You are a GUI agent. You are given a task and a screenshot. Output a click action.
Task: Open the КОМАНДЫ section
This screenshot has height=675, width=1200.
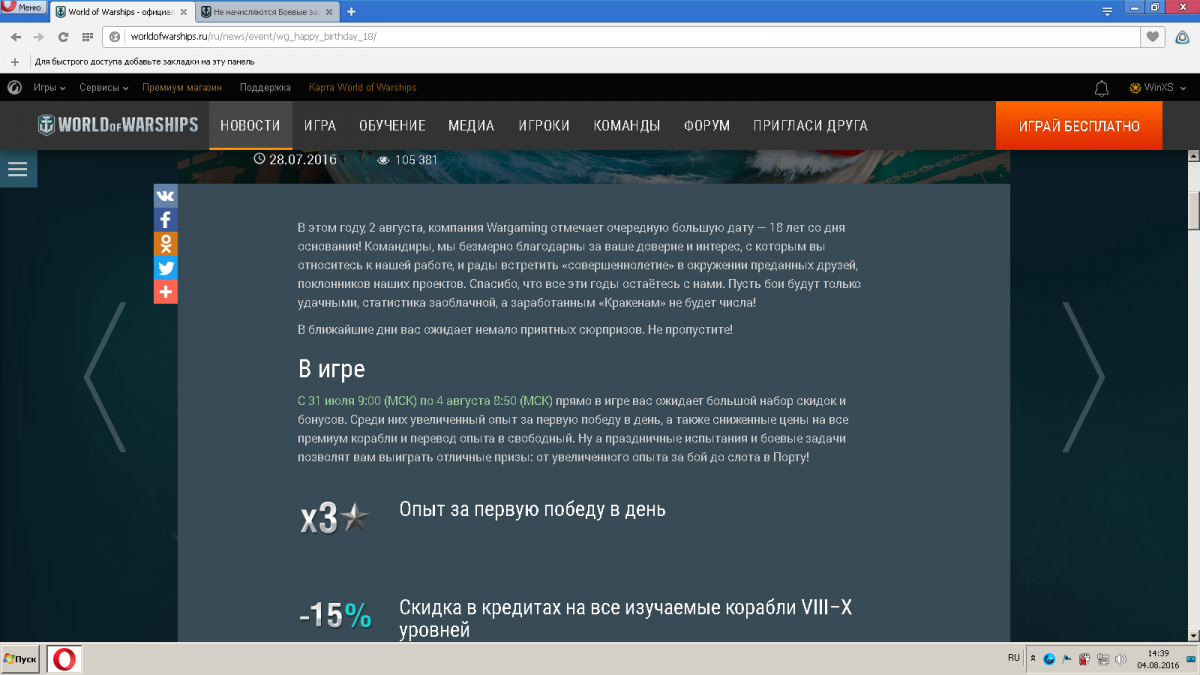pos(627,126)
